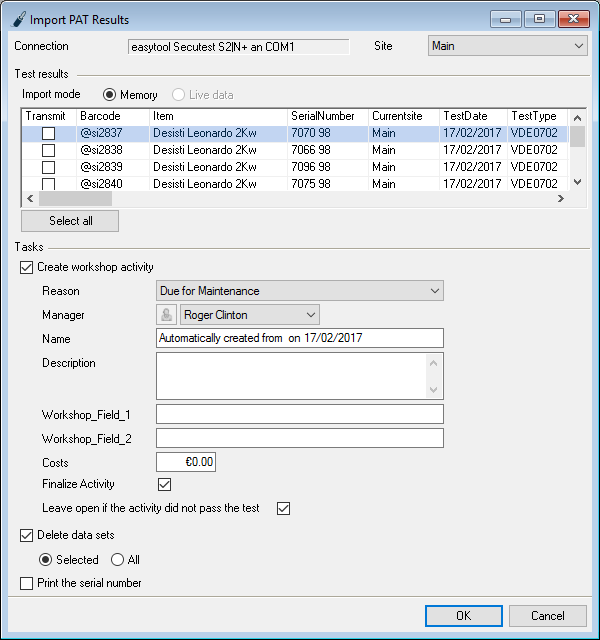Click the Cancel button

[547, 616]
